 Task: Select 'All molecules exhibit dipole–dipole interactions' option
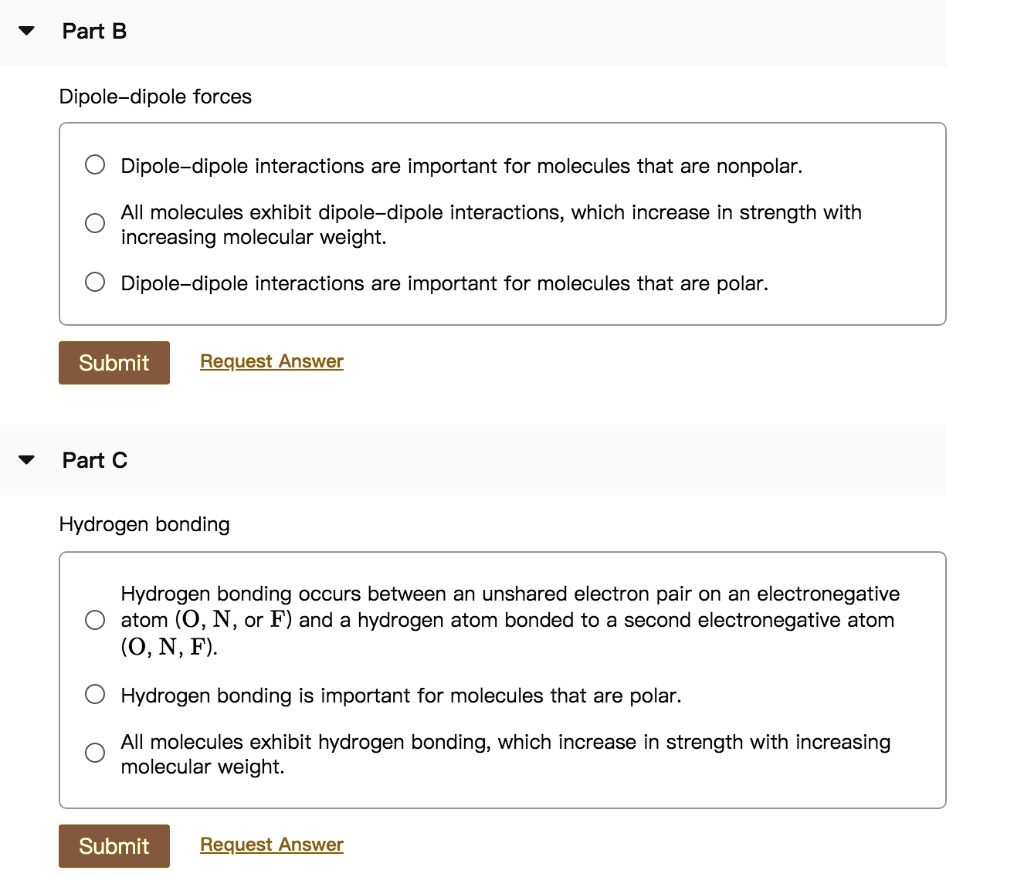click(94, 223)
